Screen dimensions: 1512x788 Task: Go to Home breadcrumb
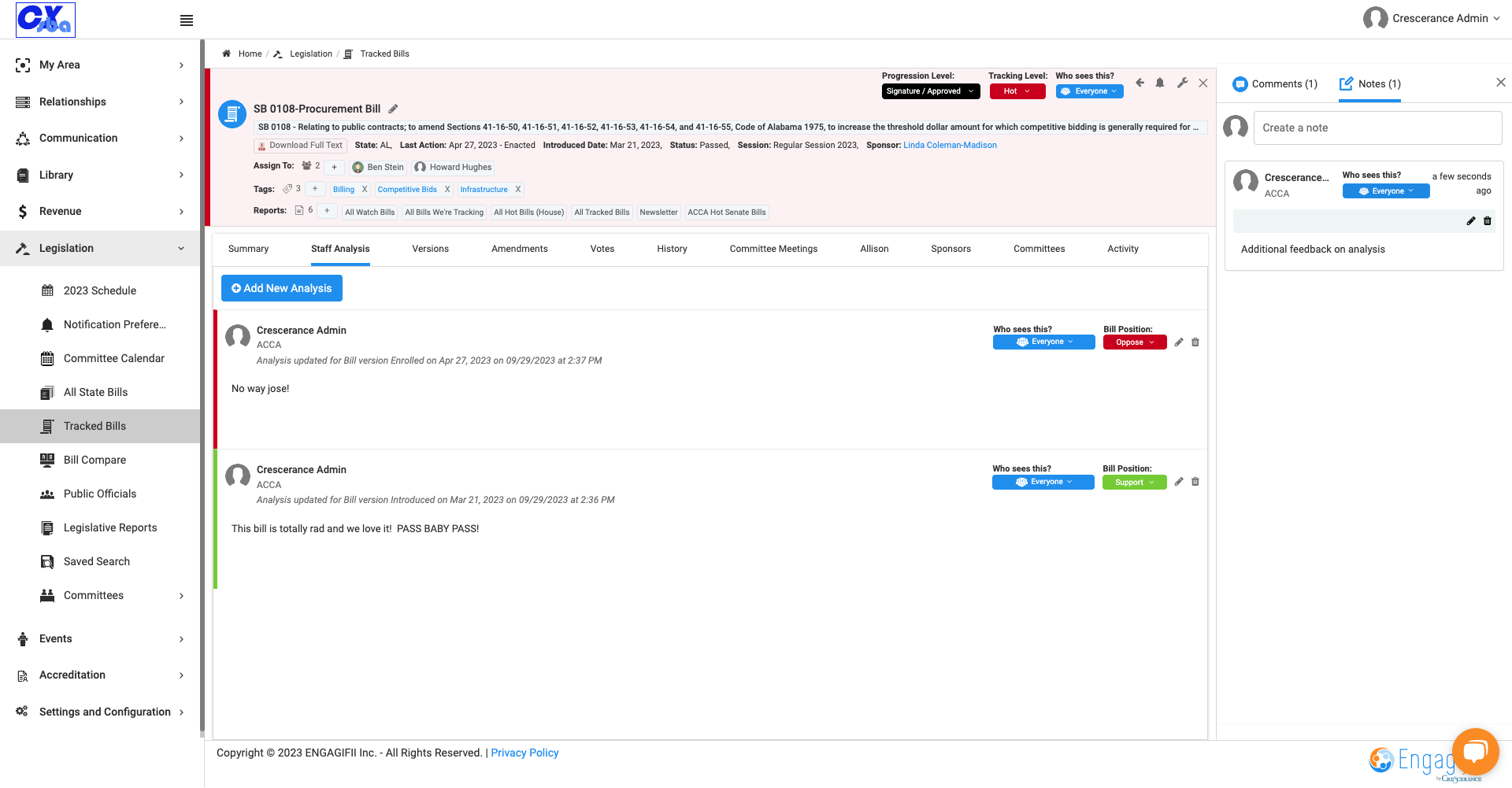coord(250,54)
